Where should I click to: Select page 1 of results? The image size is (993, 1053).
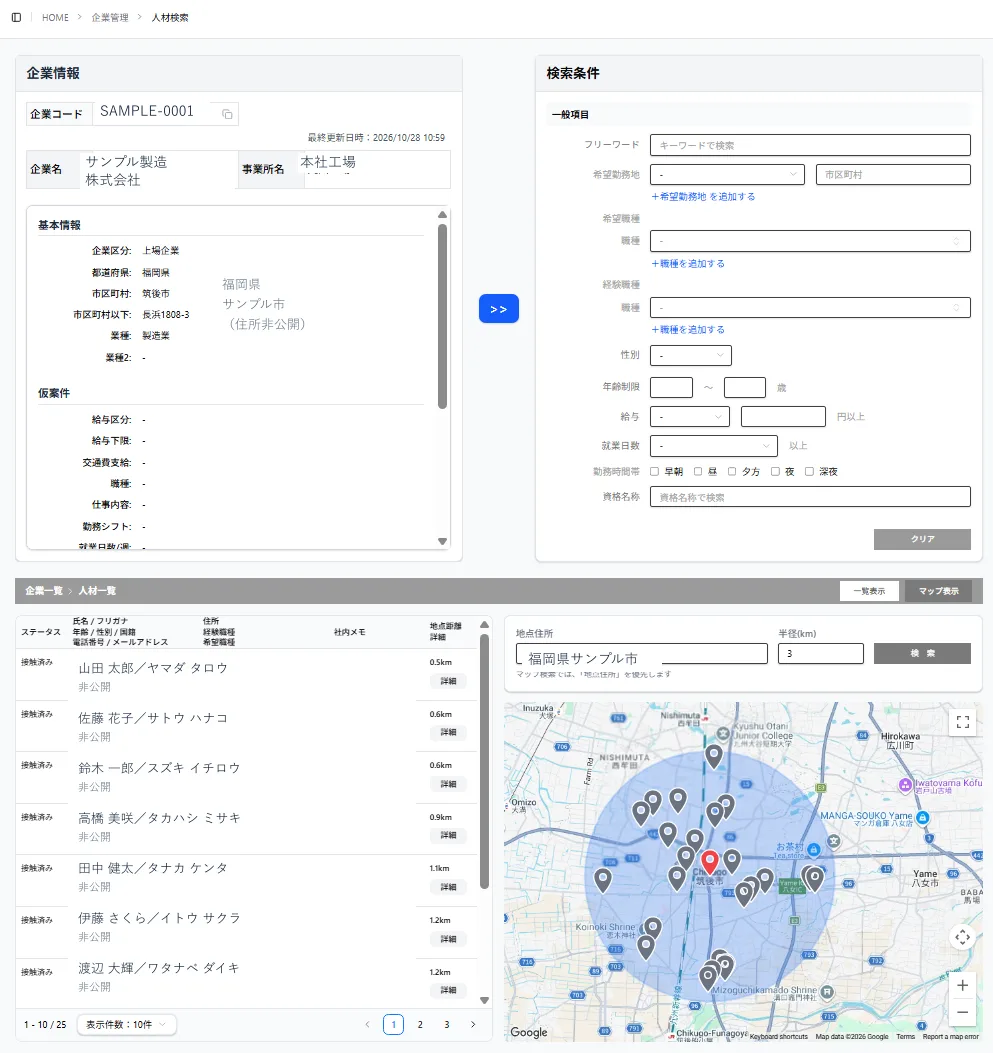click(x=393, y=1025)
